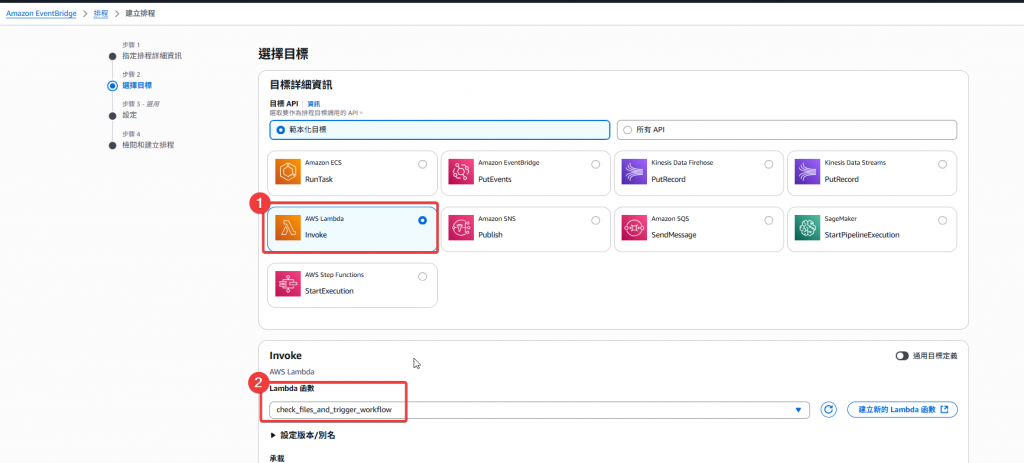The image size is (1024, 463).
Task: Refresh the Lambda function list
Action: pos(829,409)
